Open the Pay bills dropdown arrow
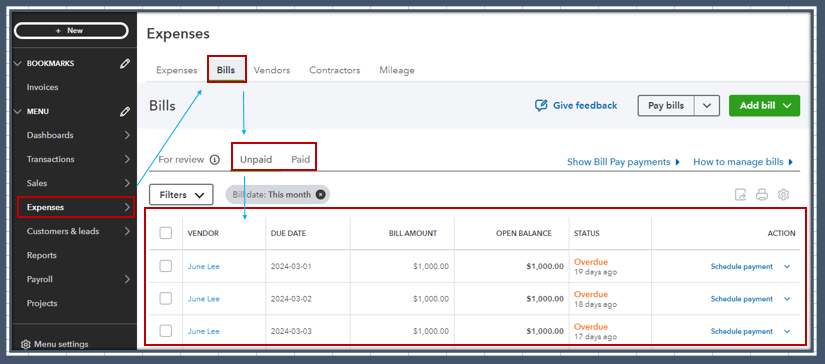Image resolution: width=825 pixels, height=364 pixels. pyautogui.click(x=707, y=106)
